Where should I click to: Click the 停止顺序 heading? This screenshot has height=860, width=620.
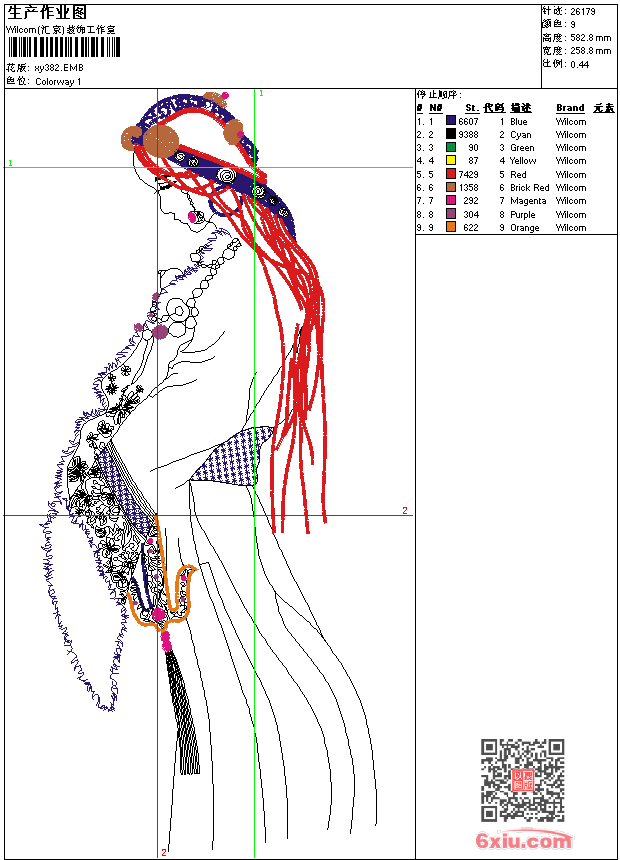(439, 95)
